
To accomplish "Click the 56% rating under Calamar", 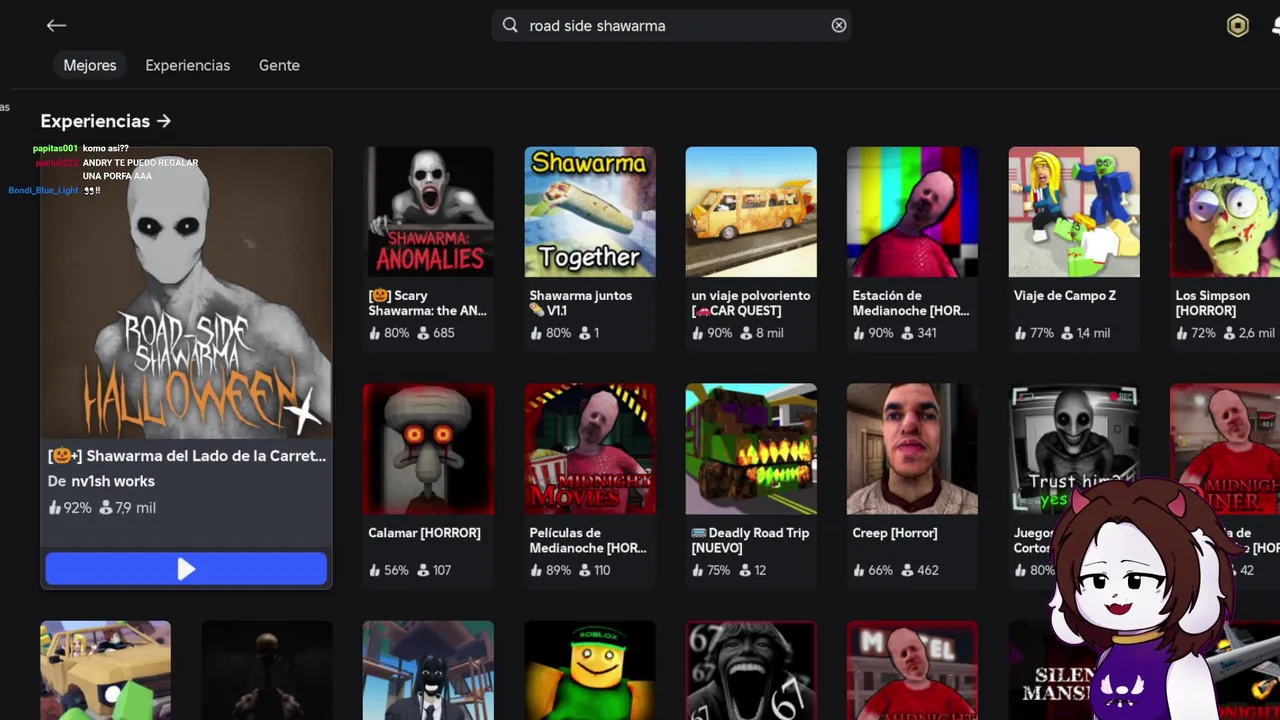I will coord(389,570).
